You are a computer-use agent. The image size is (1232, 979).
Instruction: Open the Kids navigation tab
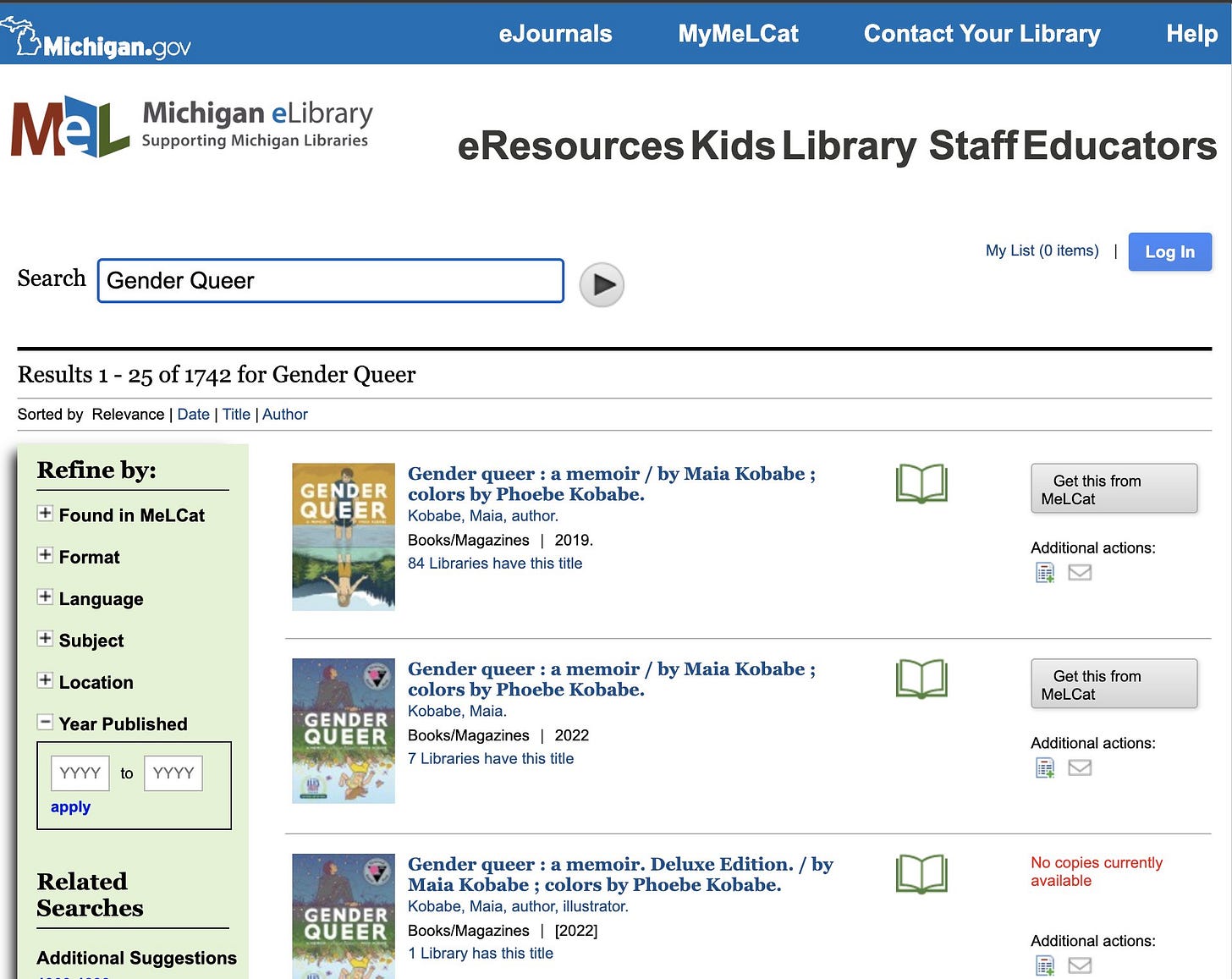click(x=733, y=146)
